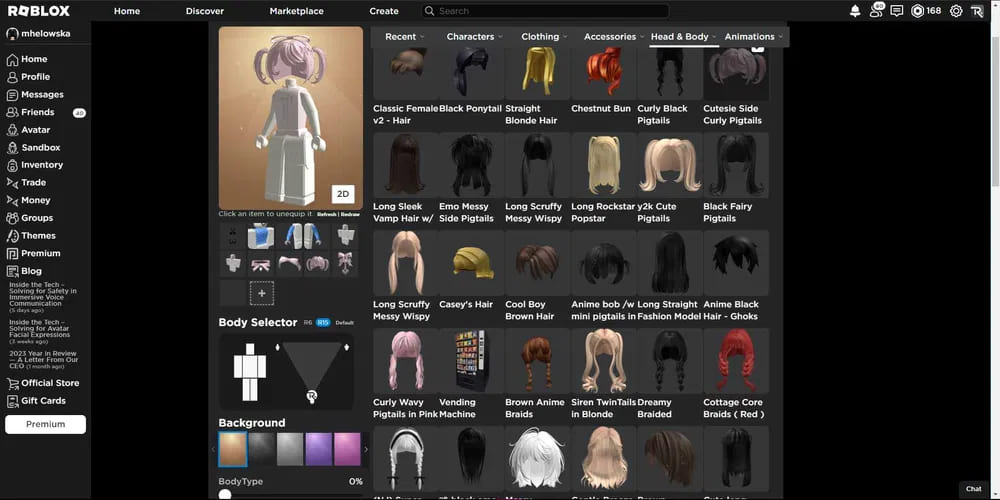Open the settings gear icon

click(x=956, y=11)
